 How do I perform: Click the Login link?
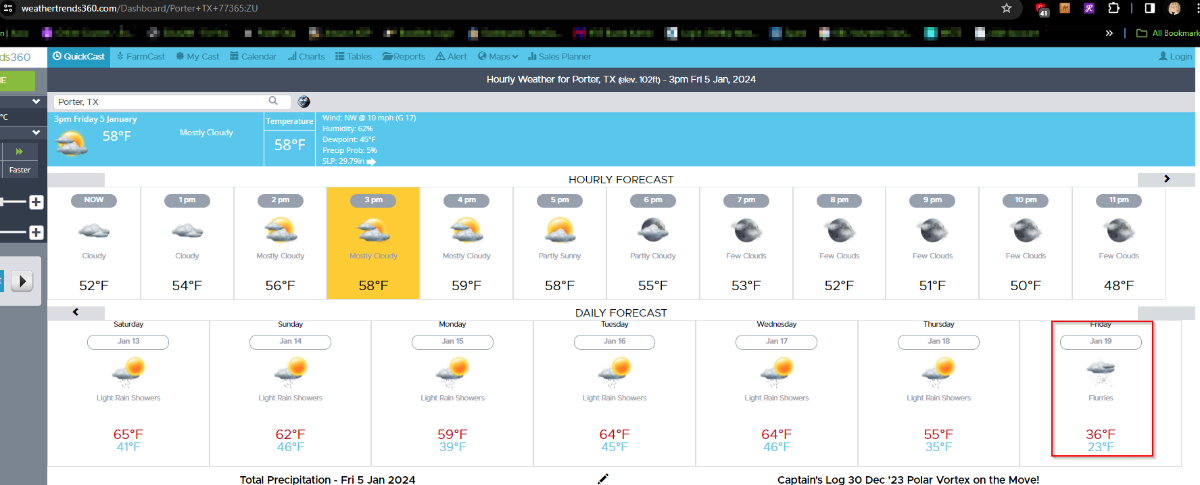click(x=1175, y=57)
